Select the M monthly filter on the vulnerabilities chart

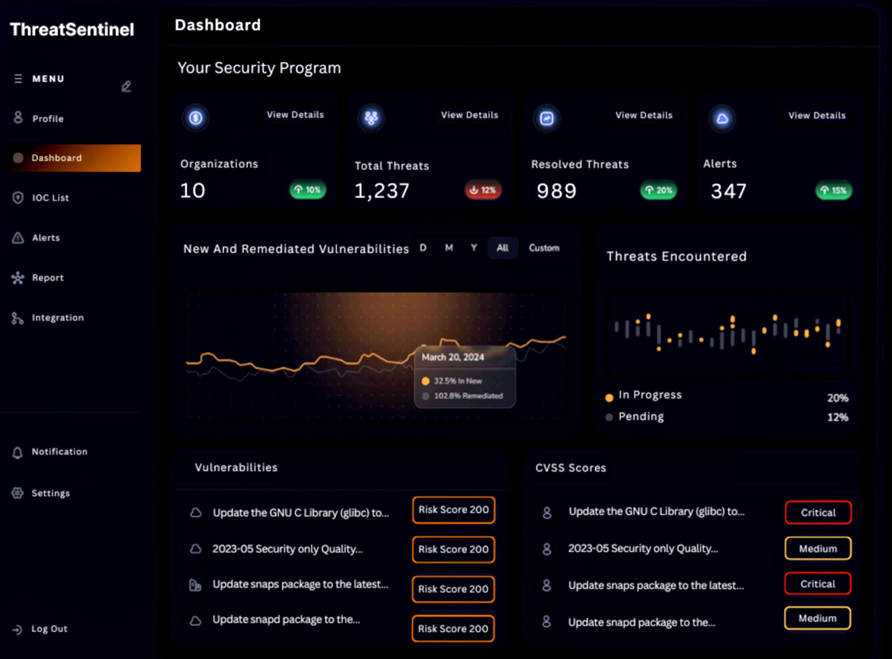(448, 247)
